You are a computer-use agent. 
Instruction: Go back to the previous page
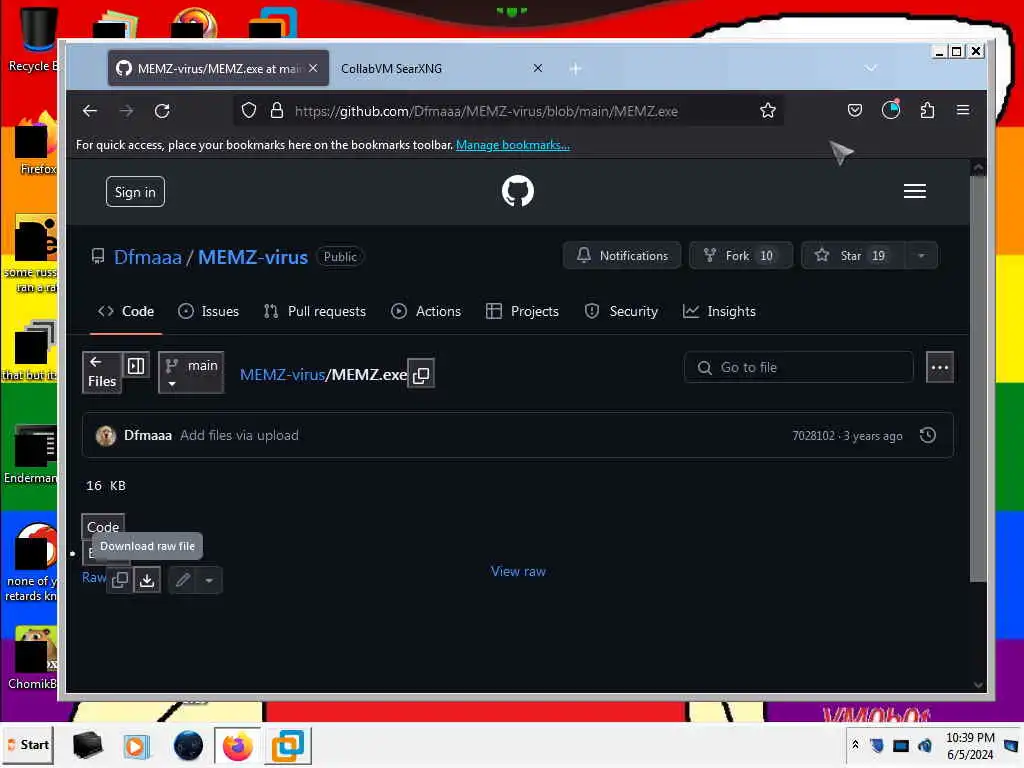[90, 111]
